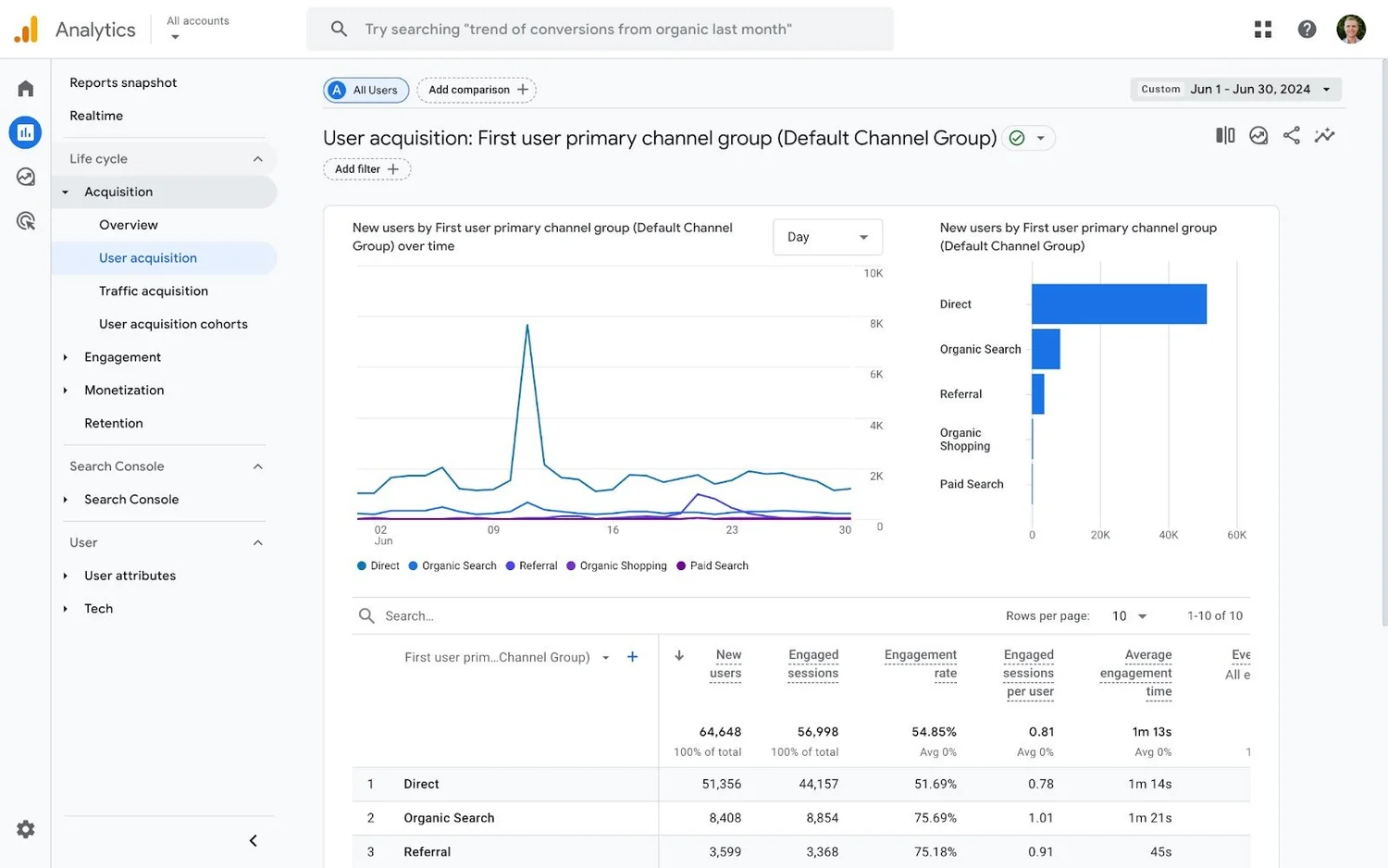Open report Insights with the sparkle icon
The image size is (1388, 868).
point(1324,135)
